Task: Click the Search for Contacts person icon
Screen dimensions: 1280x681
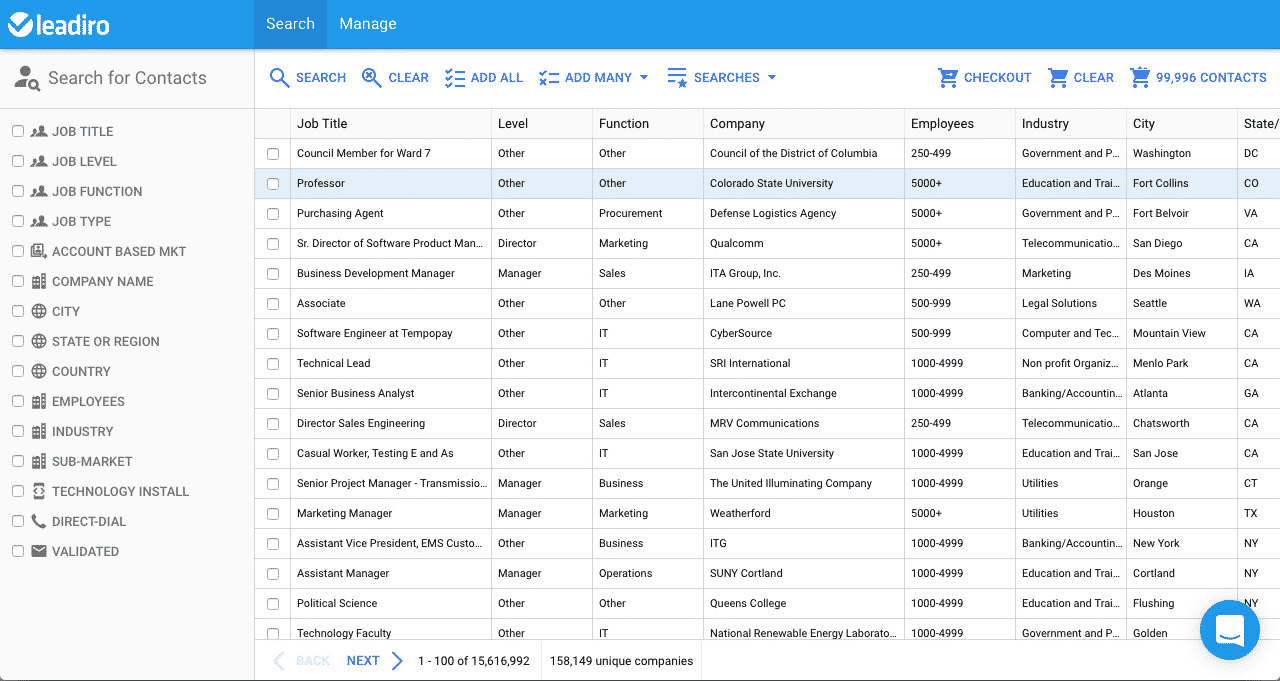Action: [27, 78]
